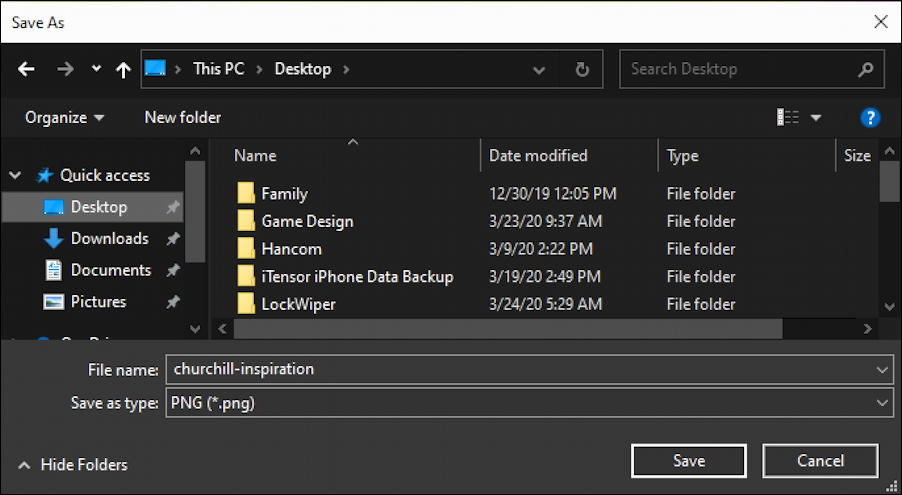Select Pictures in the navigation pane
This screenshot has height=495, width=902.
[x=98, y=301]
